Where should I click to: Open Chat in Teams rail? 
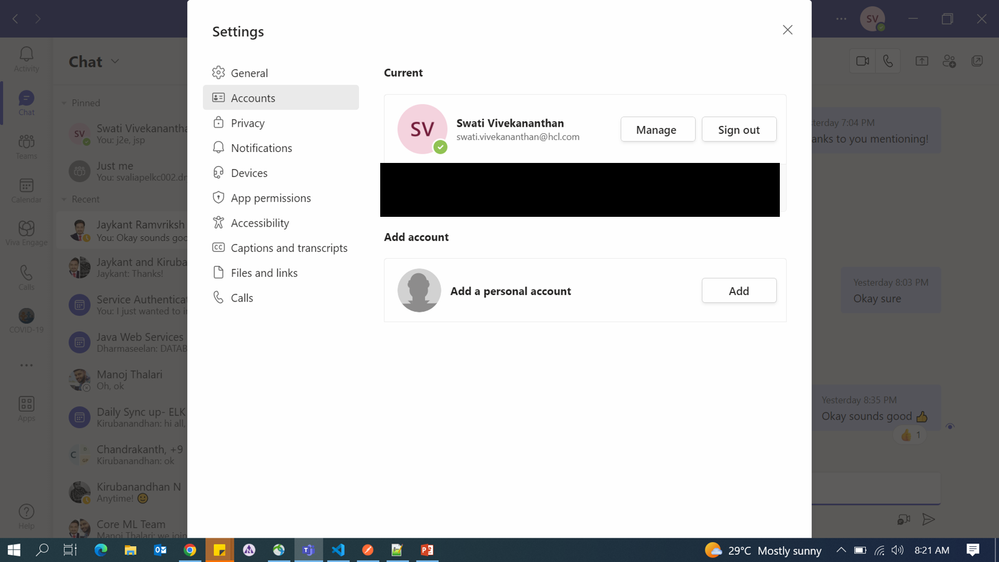click(x=26, y=103)
